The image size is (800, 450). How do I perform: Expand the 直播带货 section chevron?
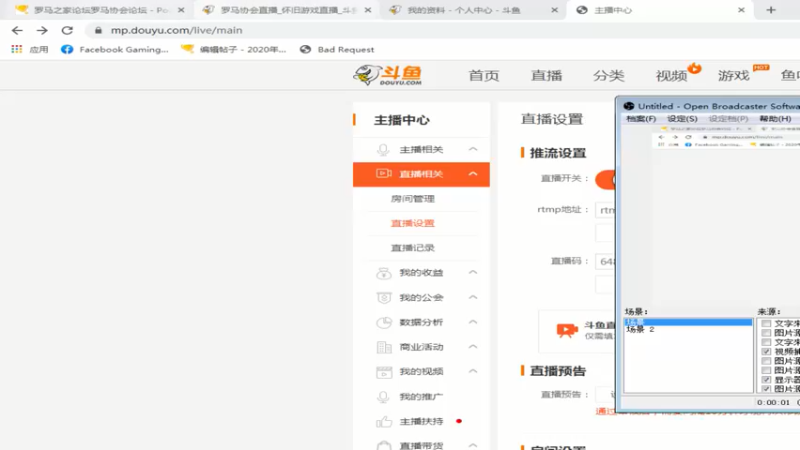click(x=473, y=445)
